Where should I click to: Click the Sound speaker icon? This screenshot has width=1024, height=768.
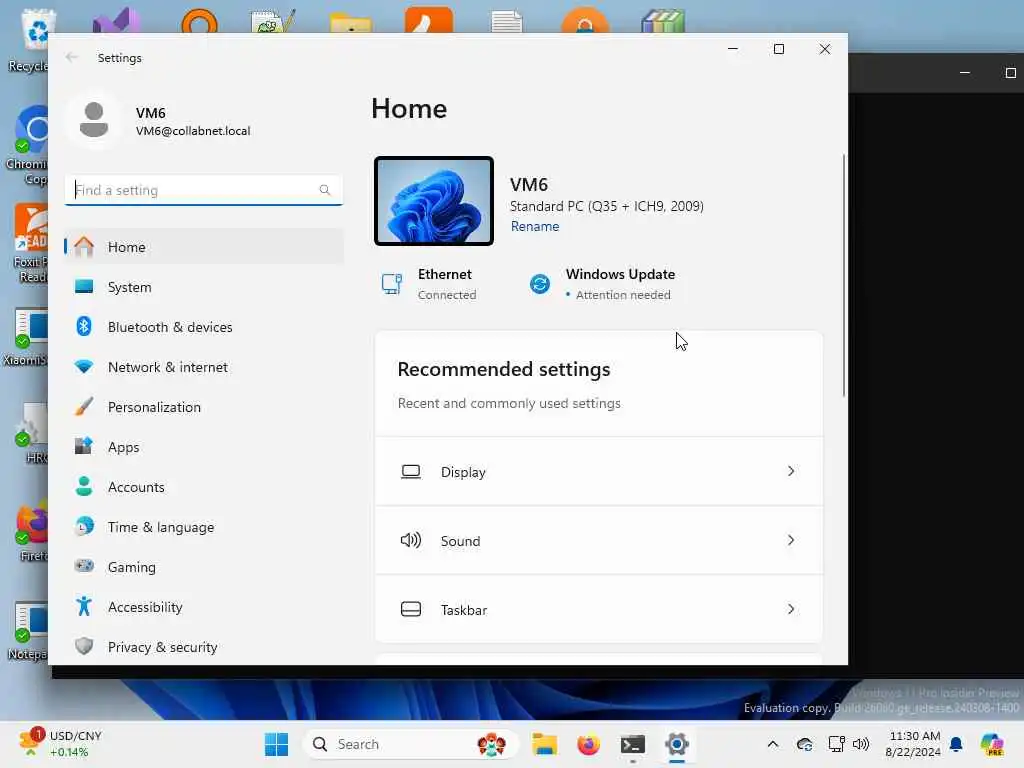411,540
